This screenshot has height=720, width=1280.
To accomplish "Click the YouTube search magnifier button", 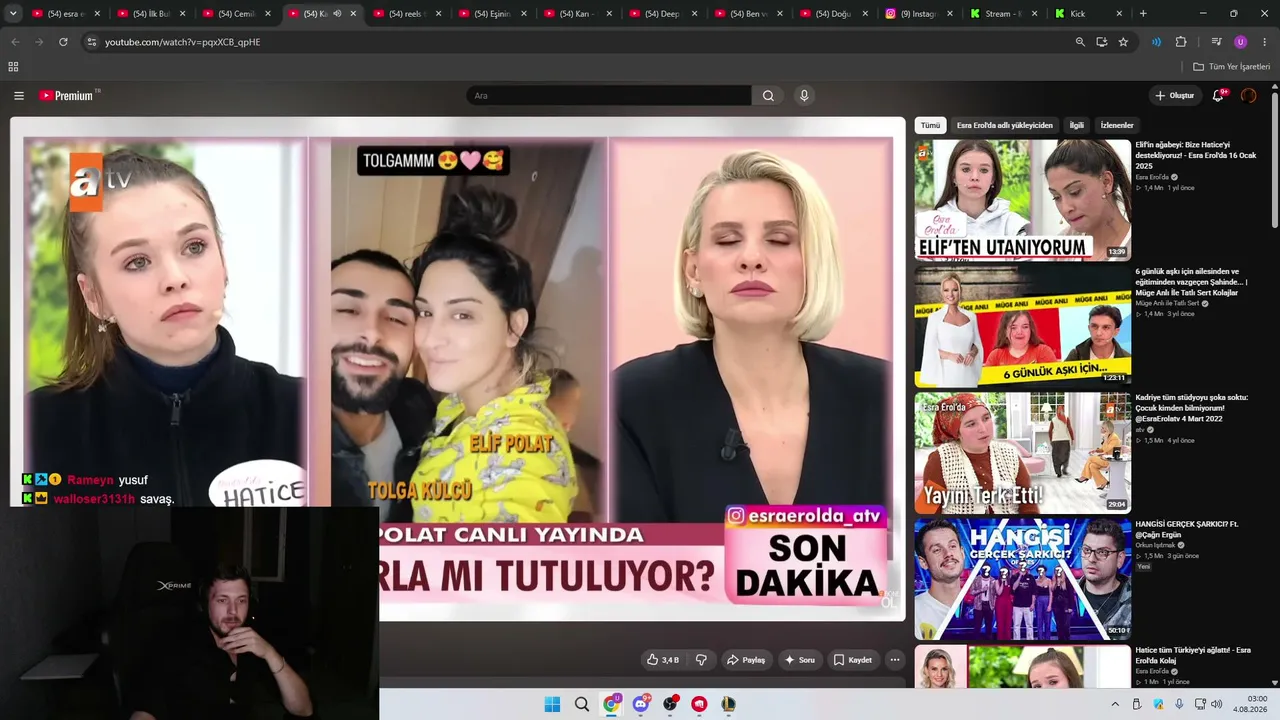I will [768, 96].
